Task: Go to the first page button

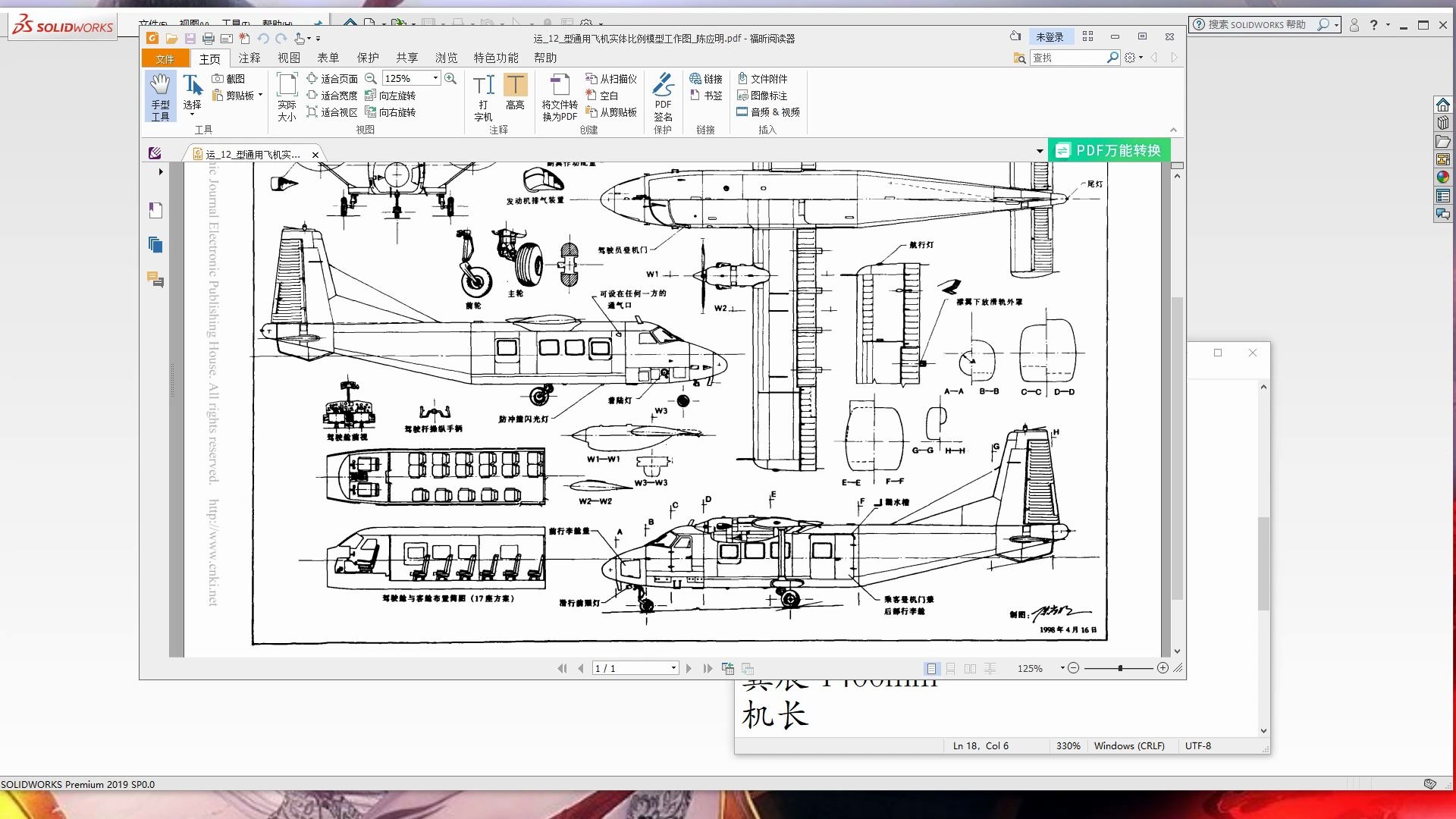Action: [x=562, y=668]
